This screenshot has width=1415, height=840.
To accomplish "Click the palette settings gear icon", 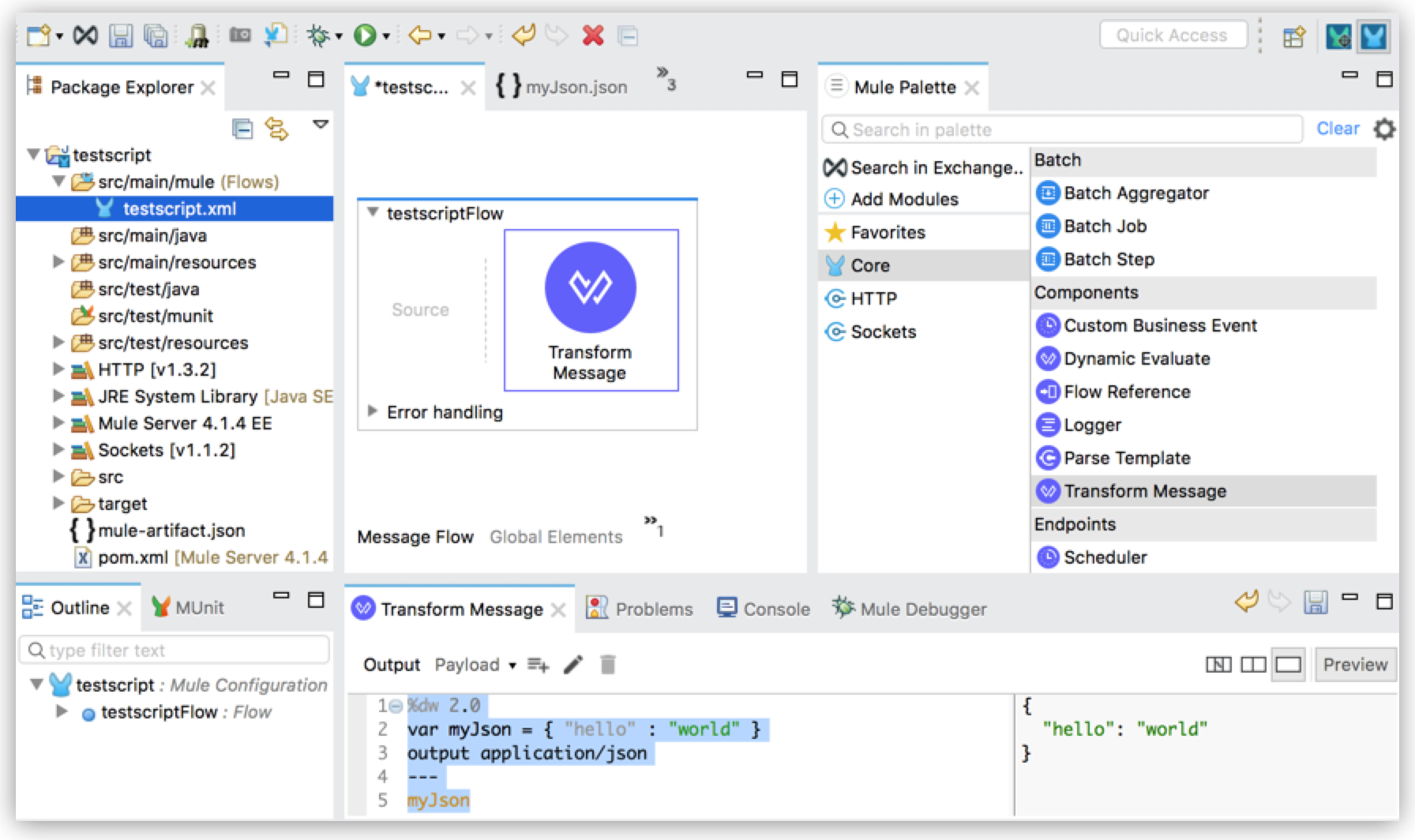I will tap(1385, 129).
